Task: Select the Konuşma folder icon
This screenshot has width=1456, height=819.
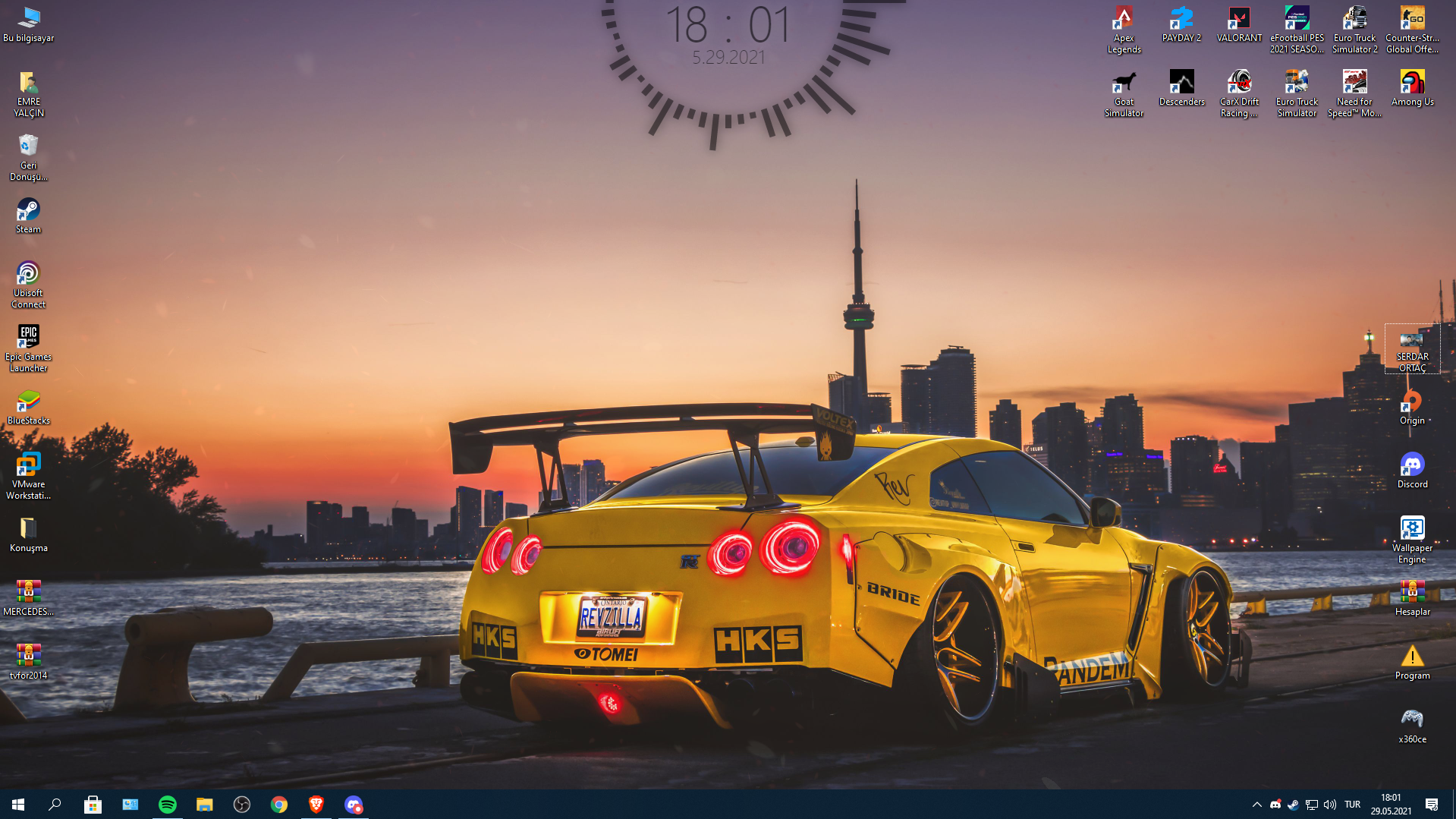Action: point(28,534)
